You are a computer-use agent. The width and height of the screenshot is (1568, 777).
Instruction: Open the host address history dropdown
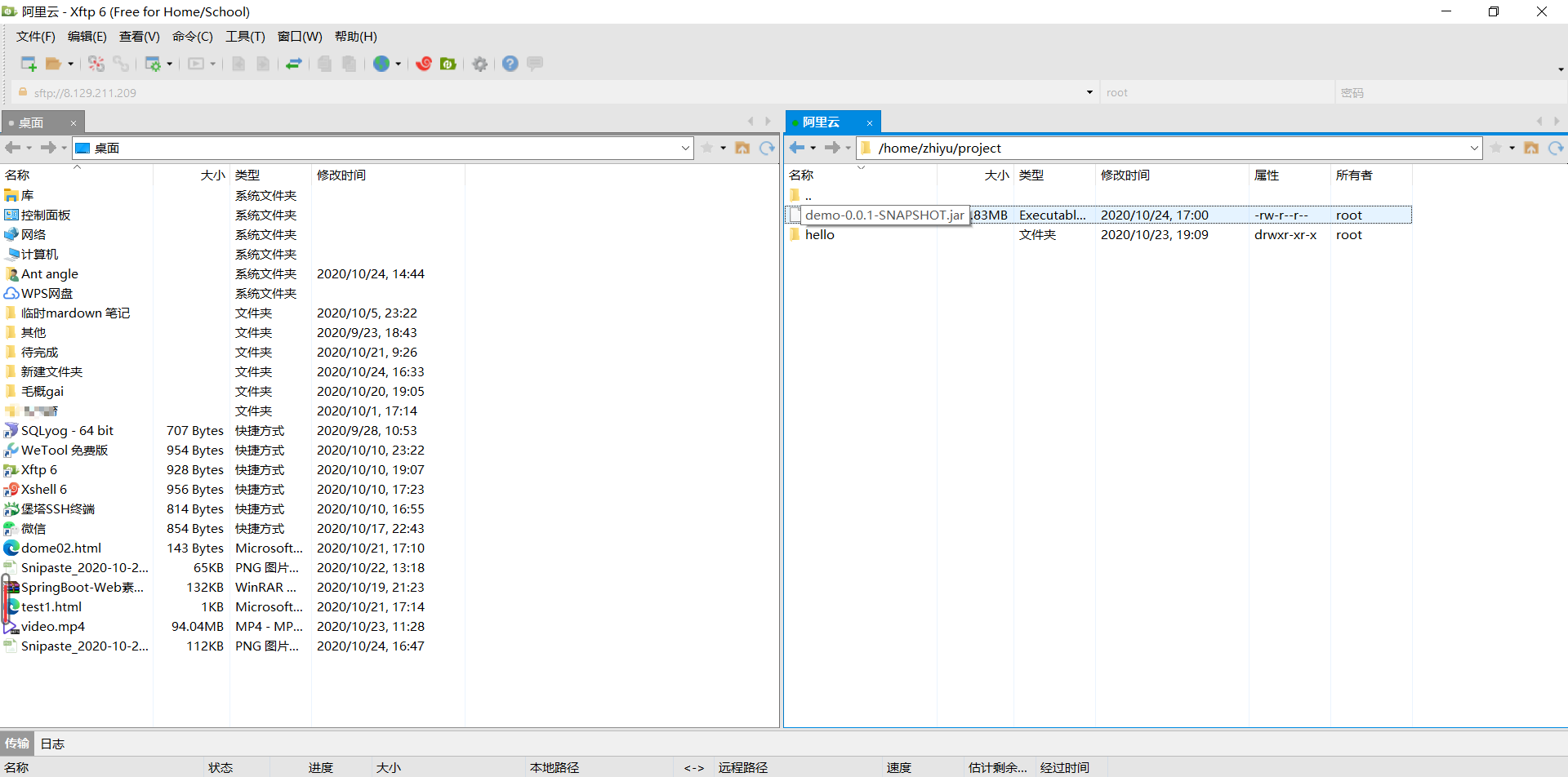[x=1089, y=92]
